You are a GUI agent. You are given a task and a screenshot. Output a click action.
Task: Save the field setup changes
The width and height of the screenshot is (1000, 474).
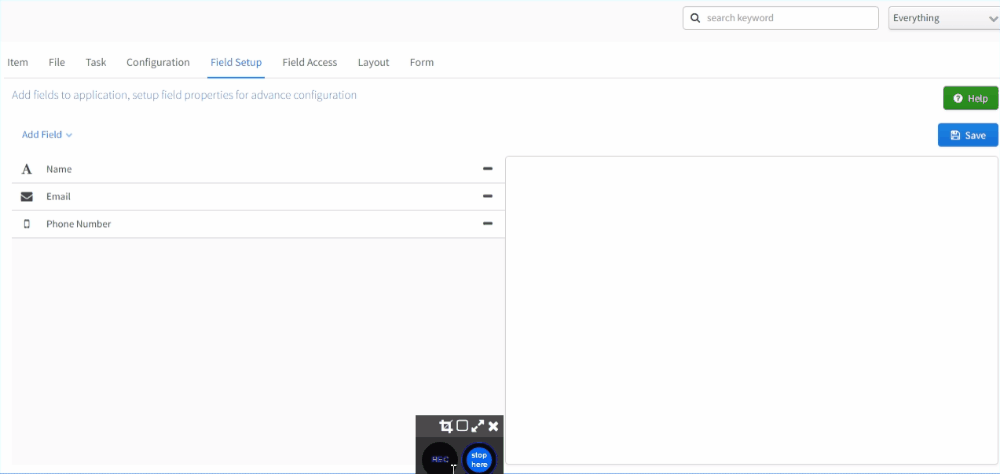968,135
